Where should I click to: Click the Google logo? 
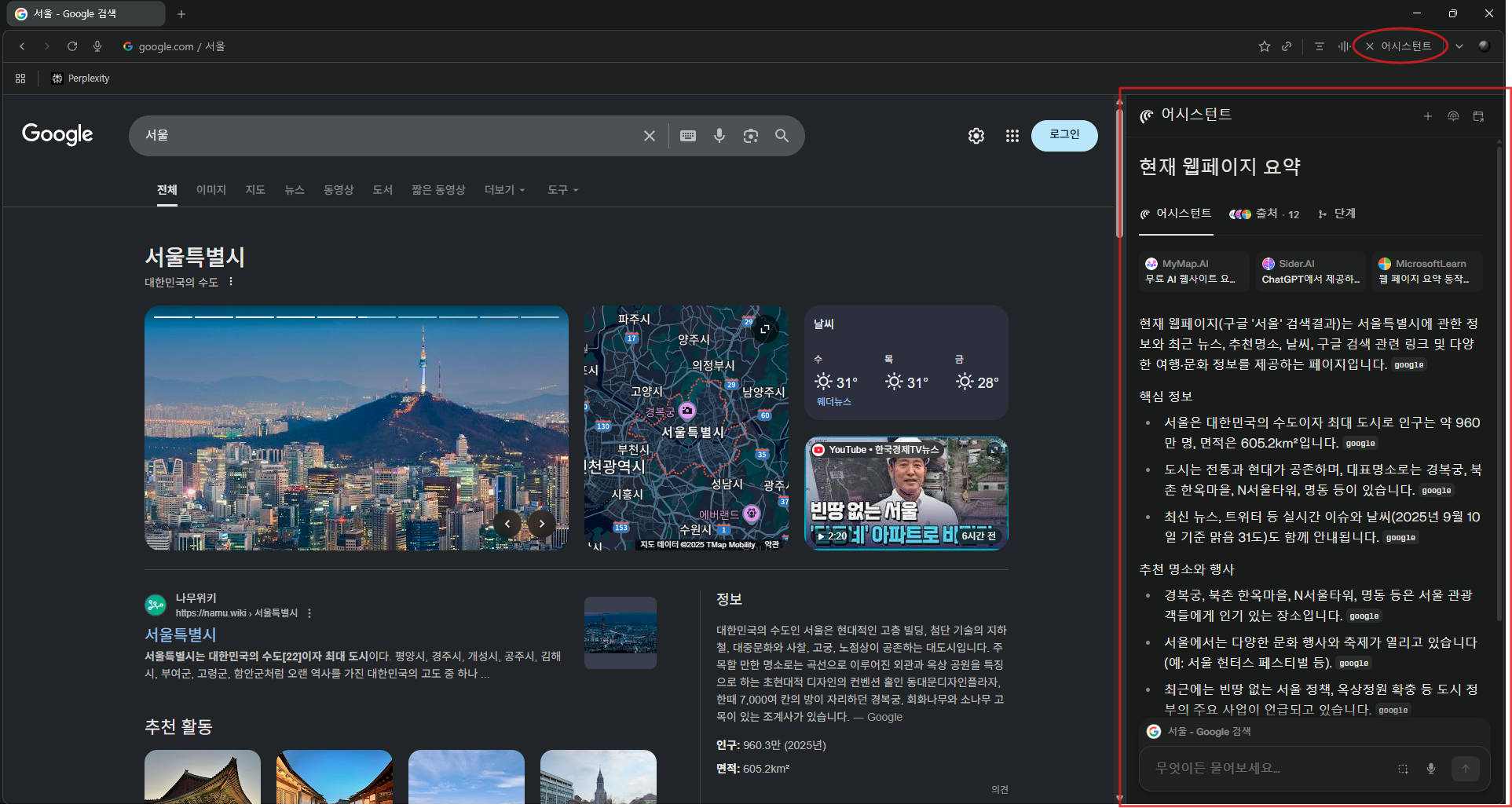(57, 134)
